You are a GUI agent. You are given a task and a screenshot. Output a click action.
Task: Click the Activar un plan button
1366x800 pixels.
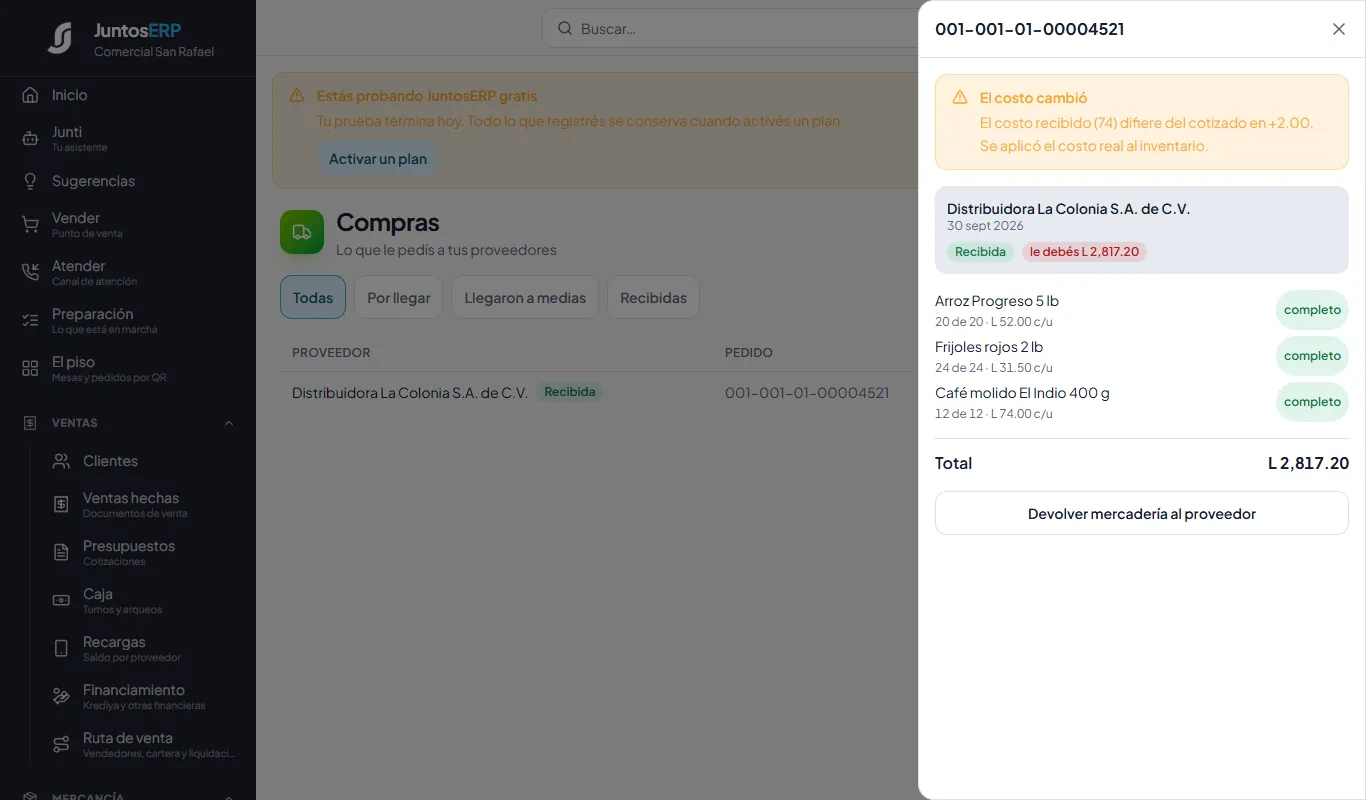pos(378,159)
